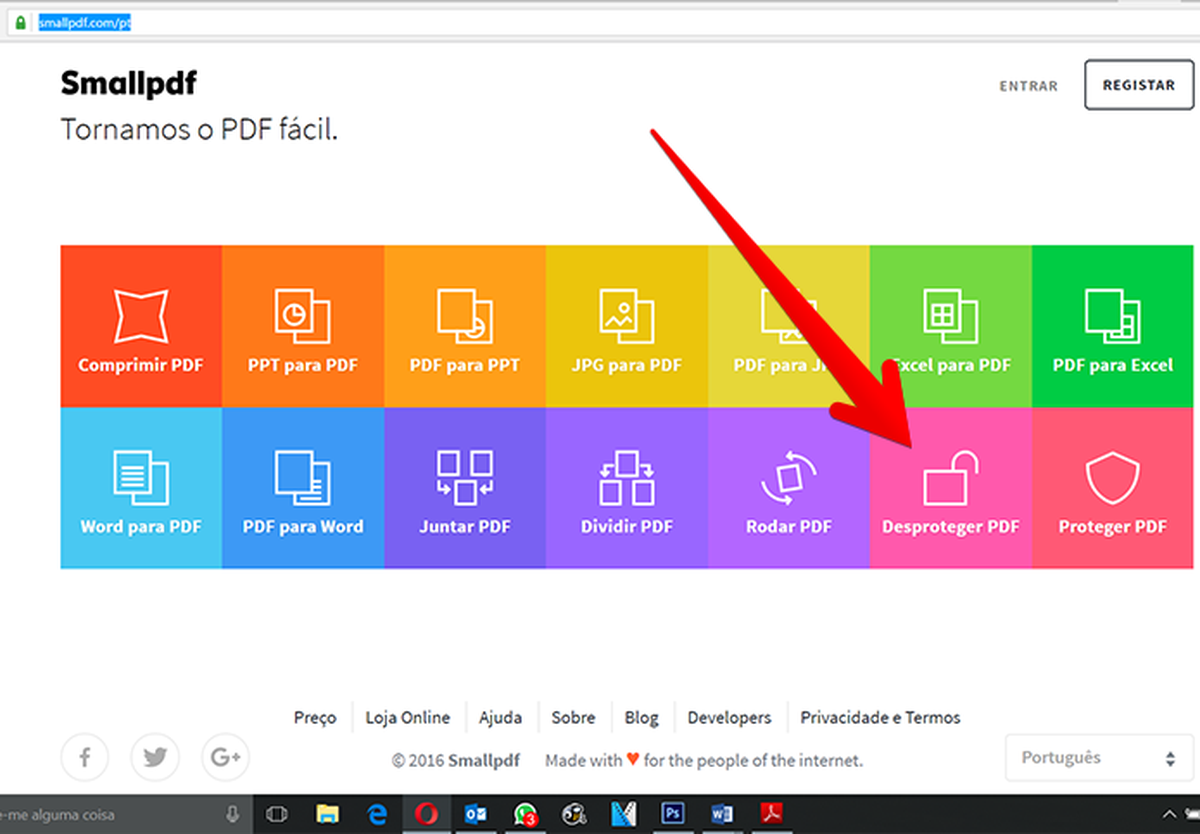Click the Facebook icon in the footer
1200x834 pixels.
(85, 757)
